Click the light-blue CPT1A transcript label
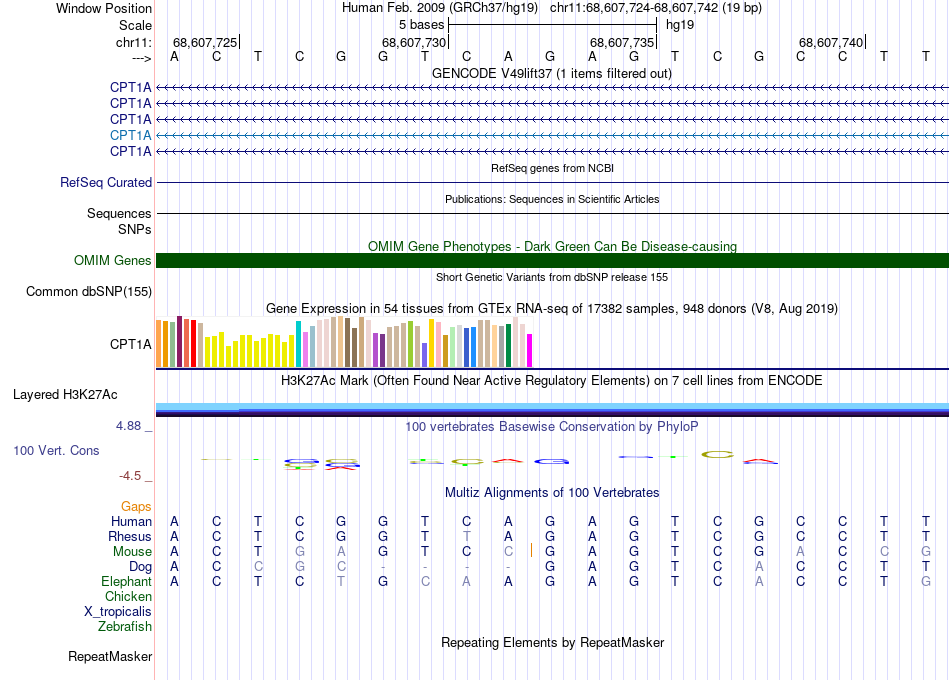This screenshot has width=950, height=680. tap(130, 135)
